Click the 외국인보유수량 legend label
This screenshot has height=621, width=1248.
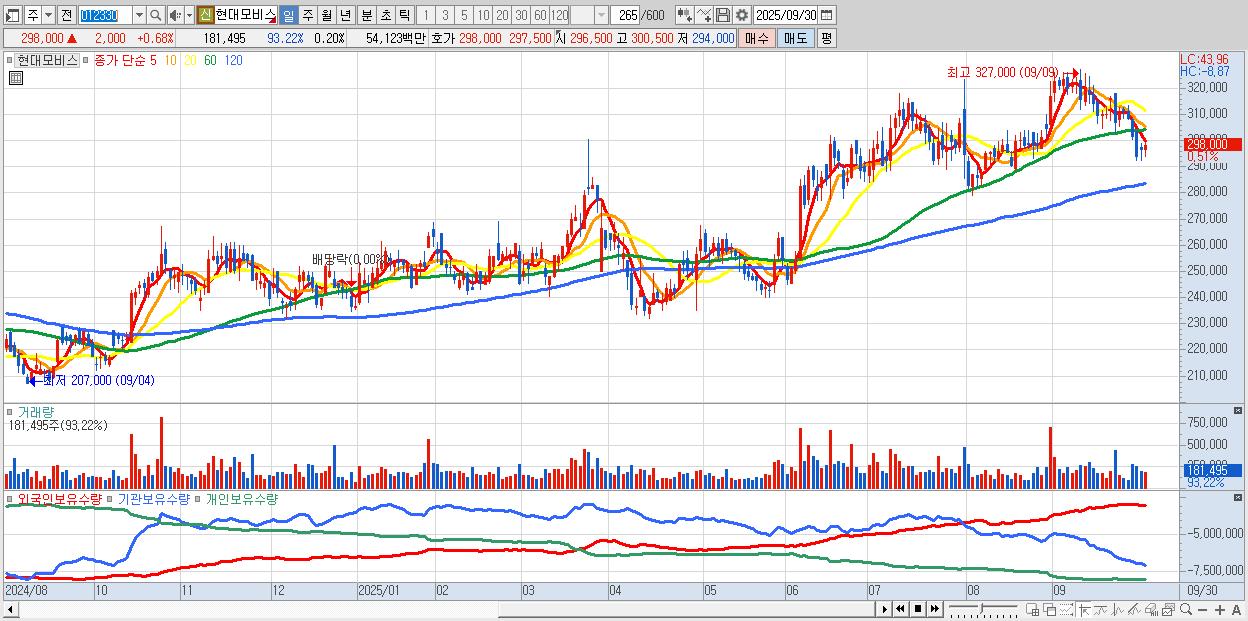59,498
